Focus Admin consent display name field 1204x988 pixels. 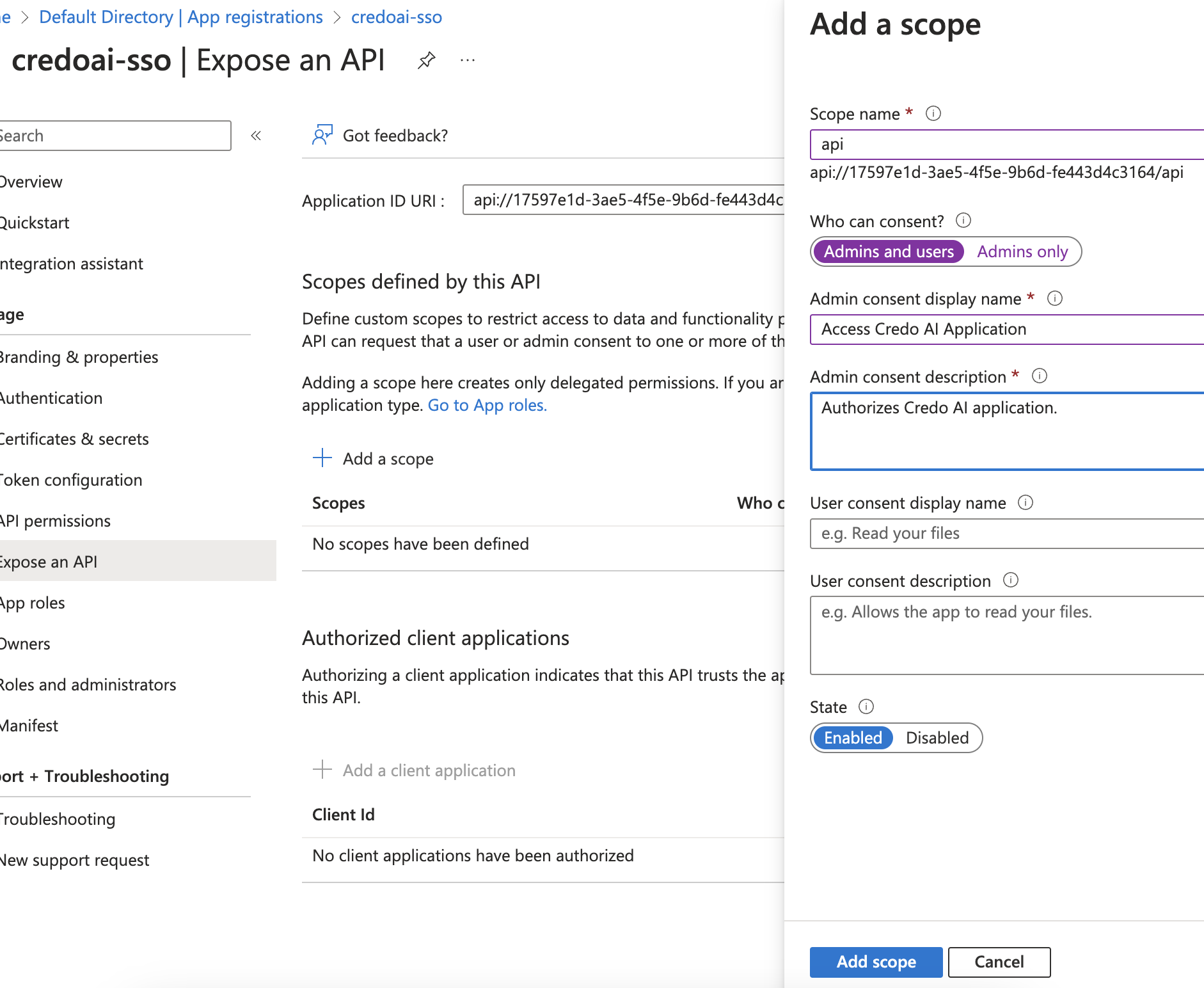1007,330
